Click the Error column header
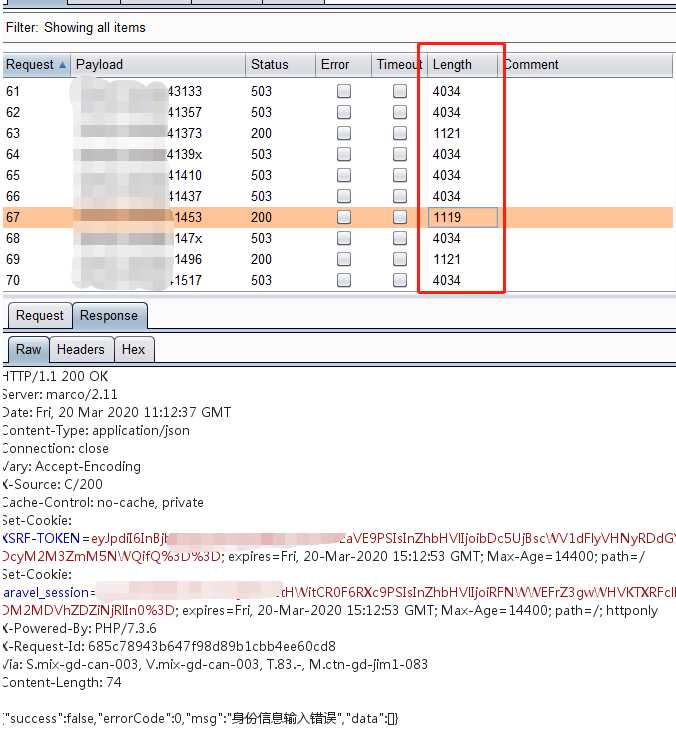 pyautogui.click(x=342, y=65)
